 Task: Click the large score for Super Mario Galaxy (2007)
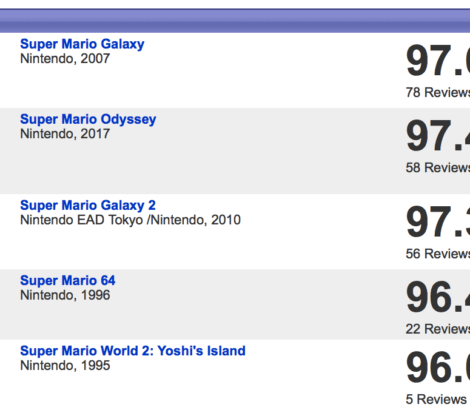[x=438, y=61]
